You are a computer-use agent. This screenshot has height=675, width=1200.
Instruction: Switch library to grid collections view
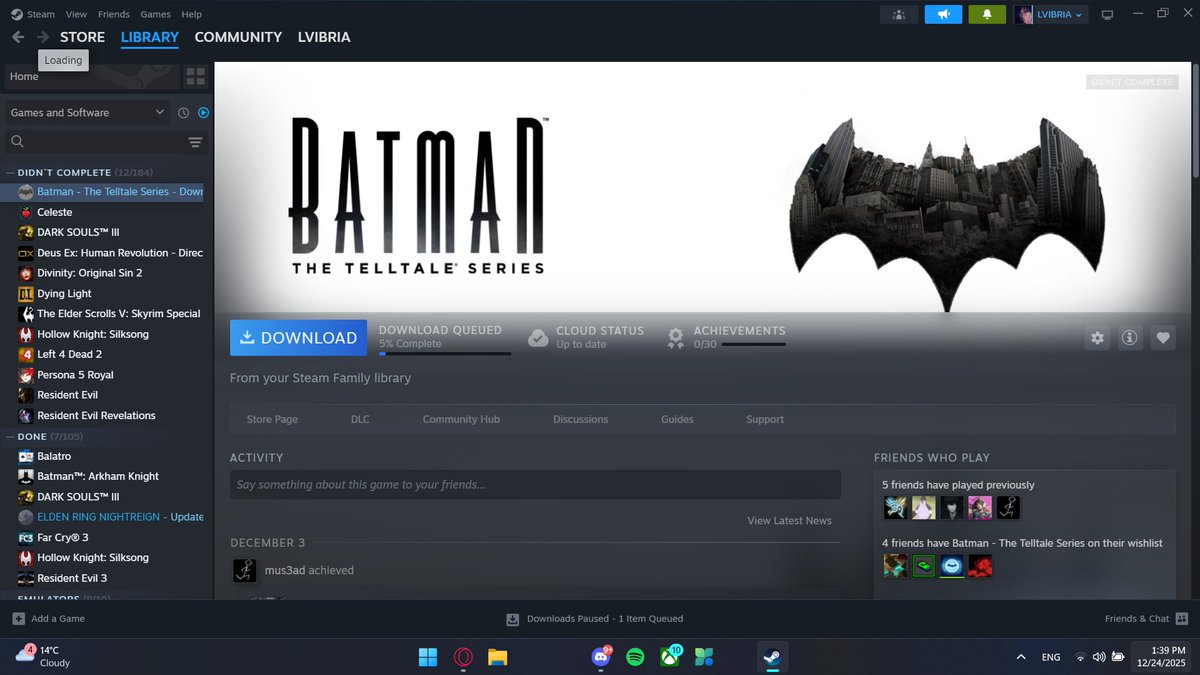[195, 76]
